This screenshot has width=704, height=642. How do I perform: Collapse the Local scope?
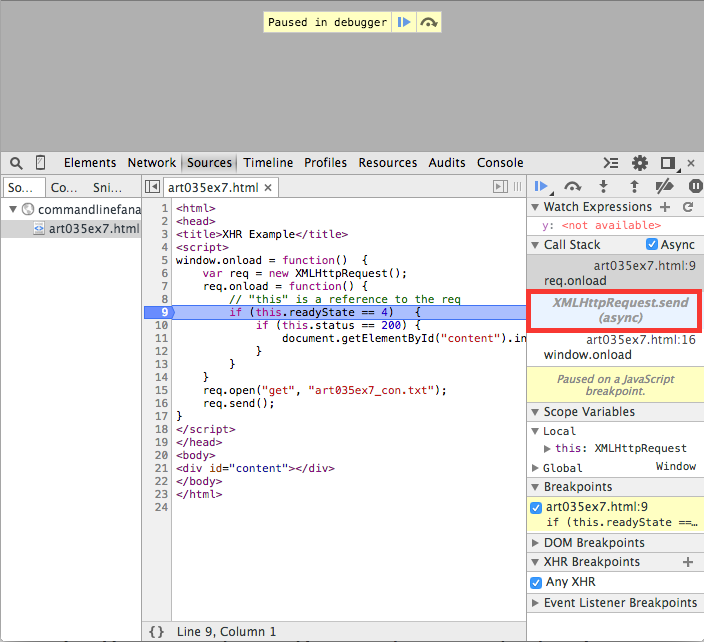[535, 431]
